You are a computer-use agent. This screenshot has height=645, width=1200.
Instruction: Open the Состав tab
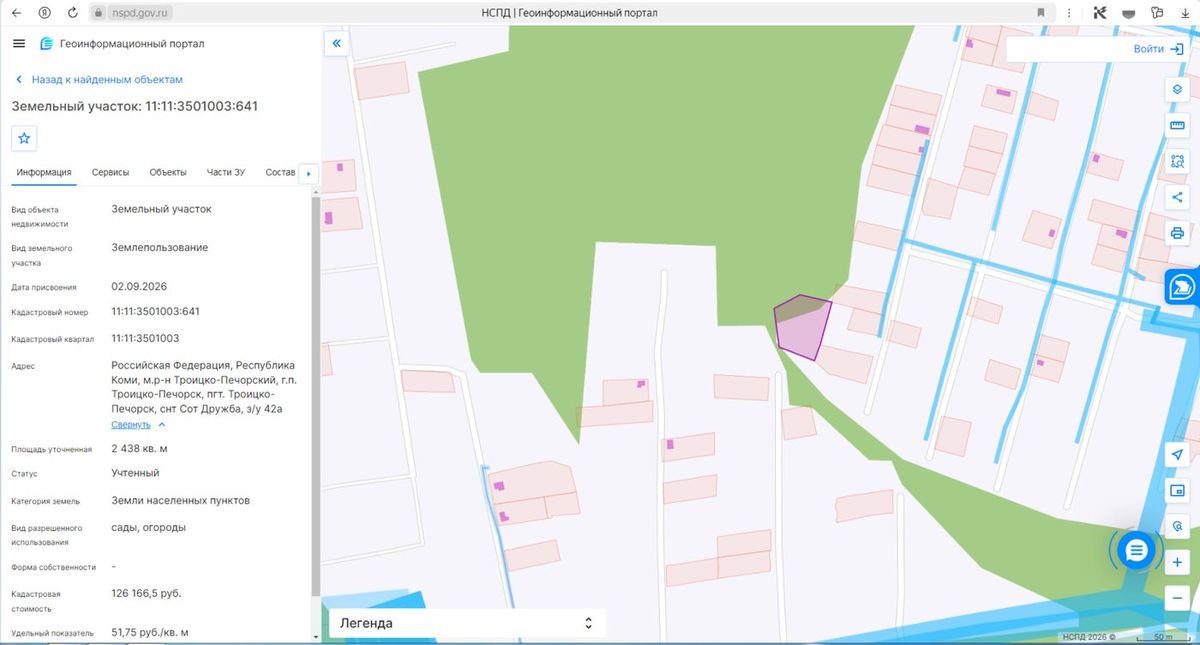(x=281, y=172)
